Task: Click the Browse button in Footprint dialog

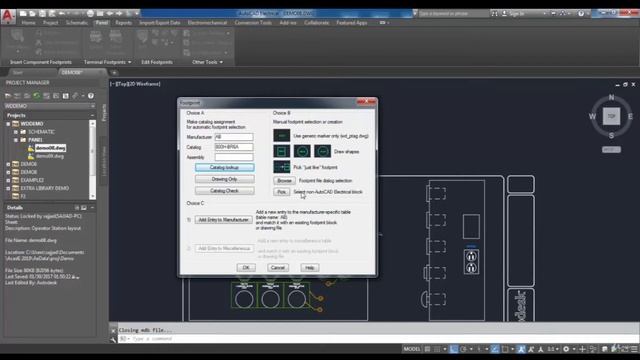Action: pos(284,180)
